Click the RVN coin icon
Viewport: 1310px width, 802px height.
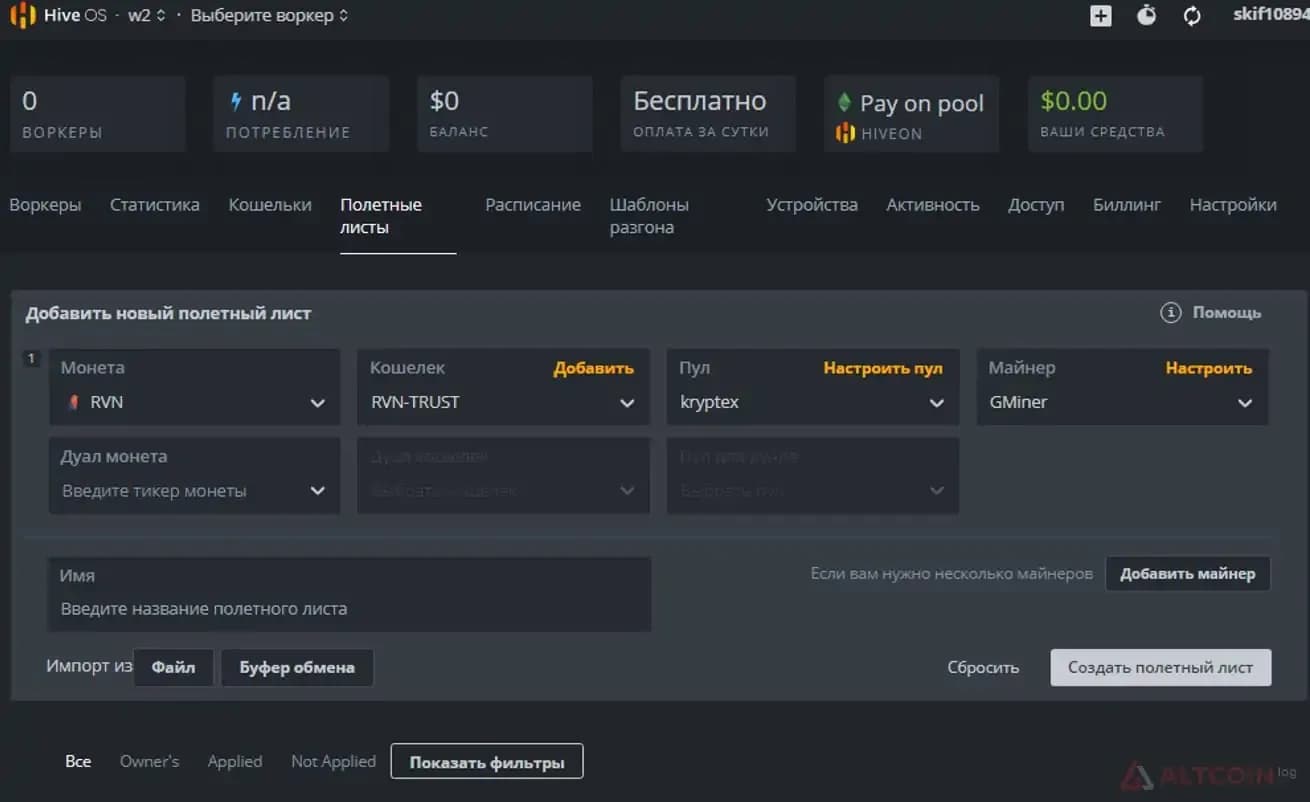tap(72, 403)
